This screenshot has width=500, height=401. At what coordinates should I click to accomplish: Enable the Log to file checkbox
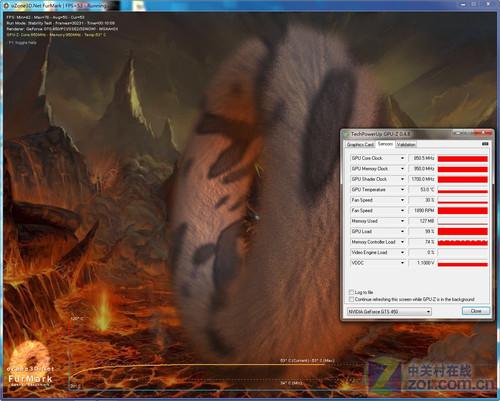[351, 292]
